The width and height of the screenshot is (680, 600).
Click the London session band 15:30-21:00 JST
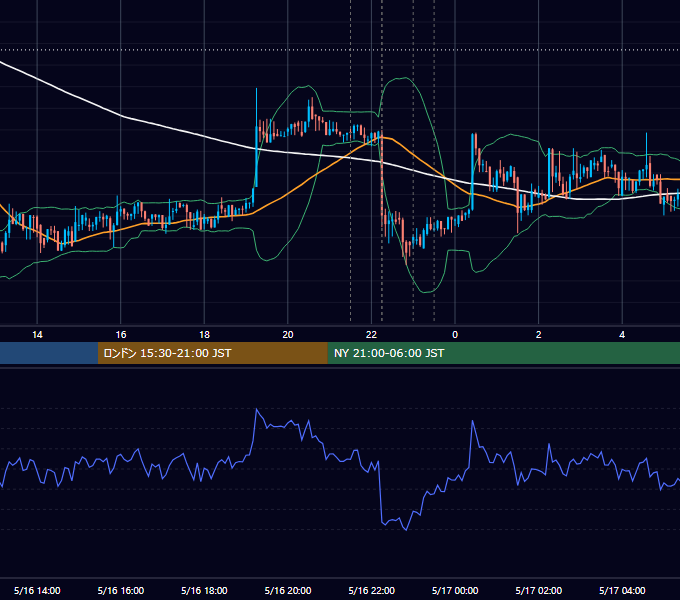coord(212,353)
